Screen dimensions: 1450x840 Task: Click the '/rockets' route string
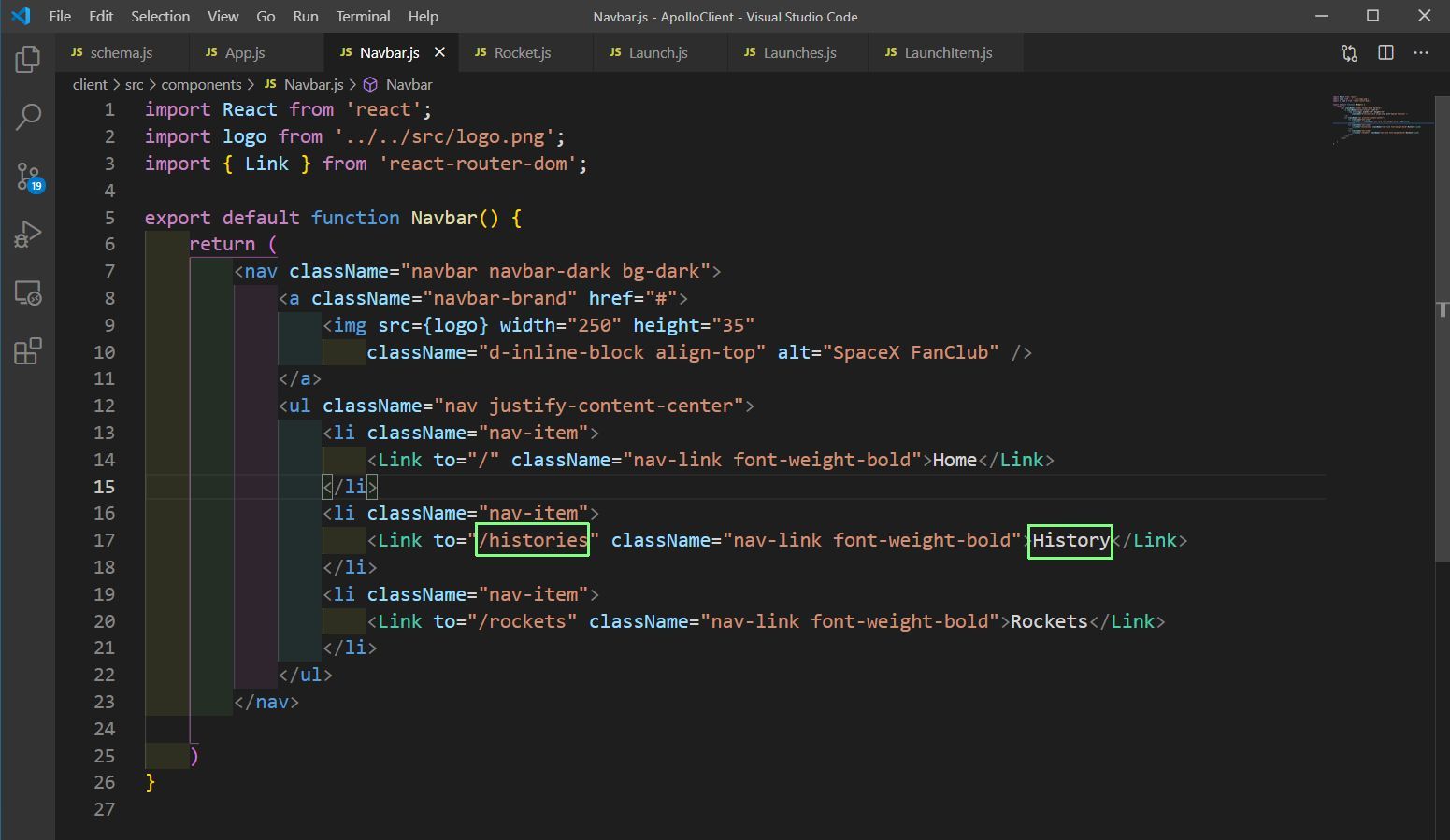click(x=522, y=621)
